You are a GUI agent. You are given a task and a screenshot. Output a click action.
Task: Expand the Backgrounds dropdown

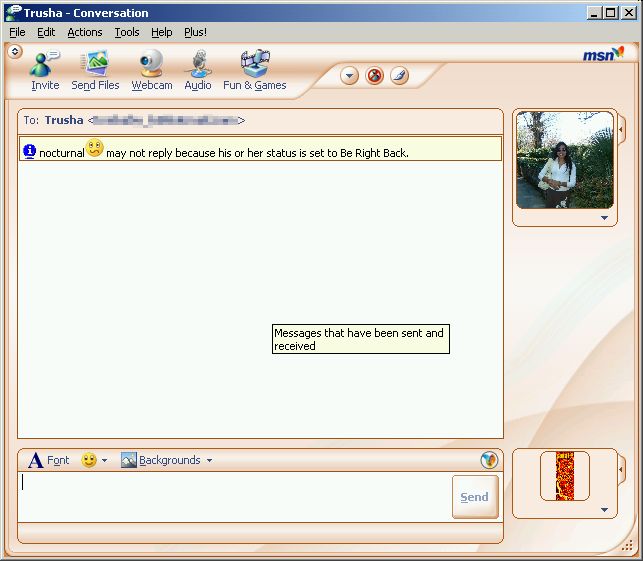167,460
